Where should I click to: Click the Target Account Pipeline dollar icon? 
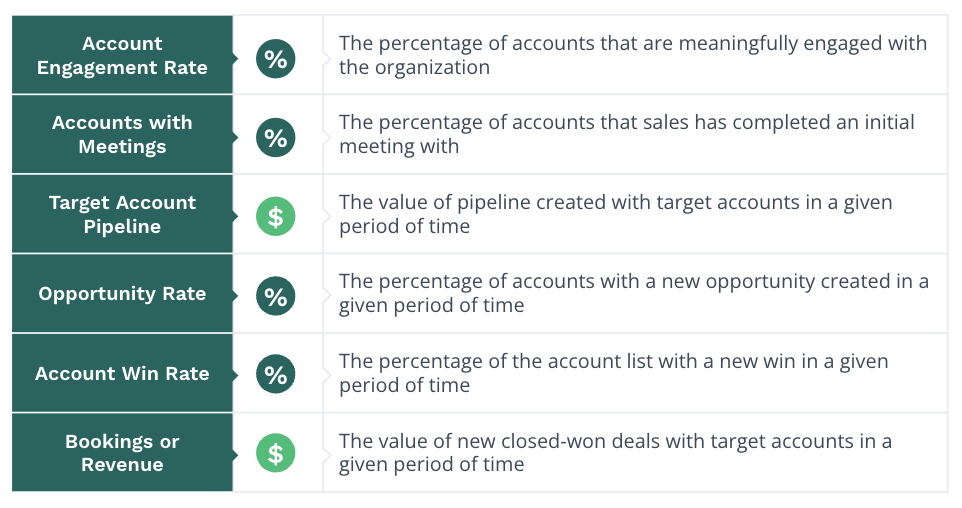275,217
